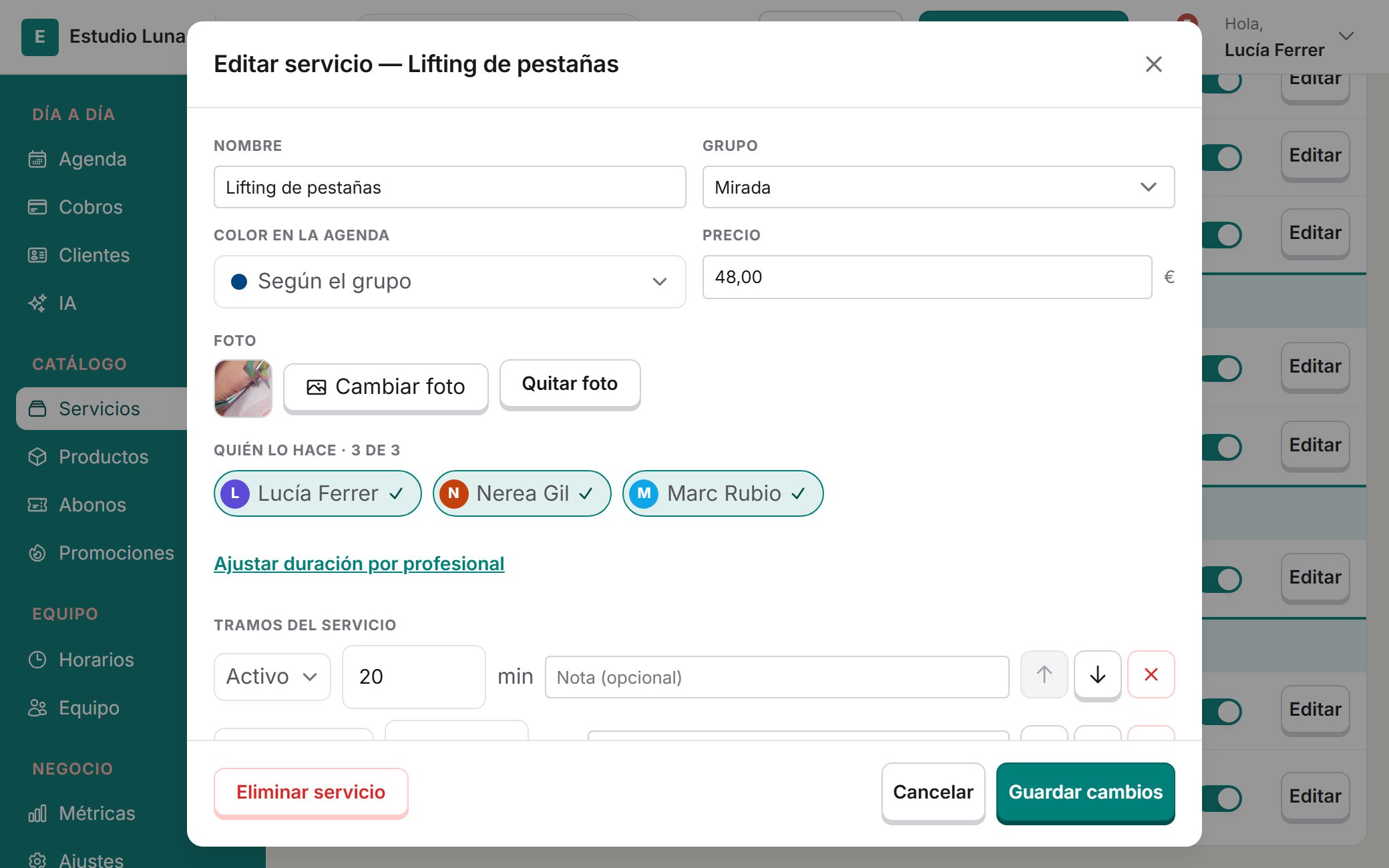Viewport: 1389px width, 868px height.
Task: Click the Estudio Luna logo badge
Action: [40, 37]
